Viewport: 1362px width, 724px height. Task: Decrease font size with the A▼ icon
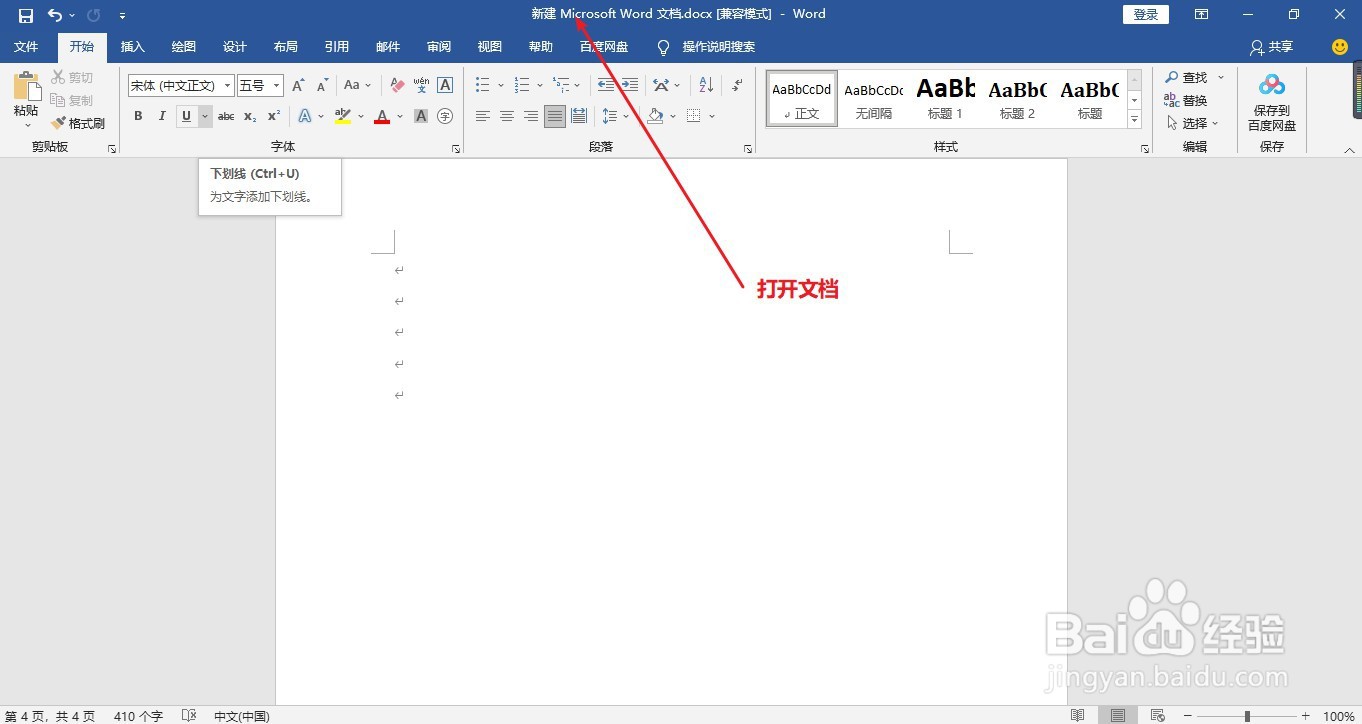pyautogui.click(x=322, y=86)
